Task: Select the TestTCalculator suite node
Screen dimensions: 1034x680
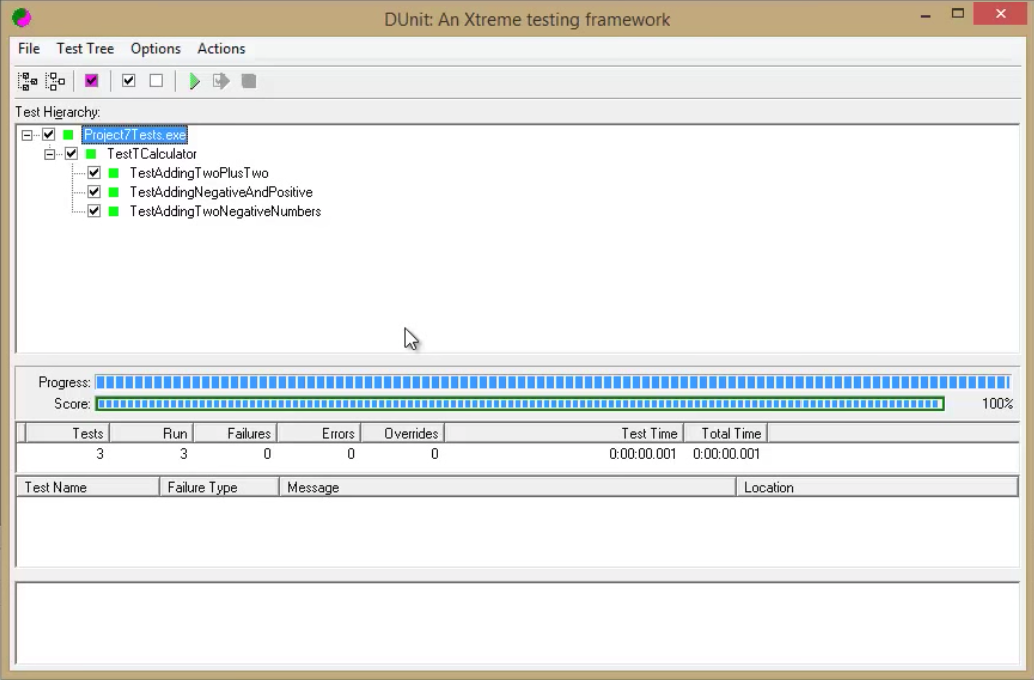Action: pos(152,154)
